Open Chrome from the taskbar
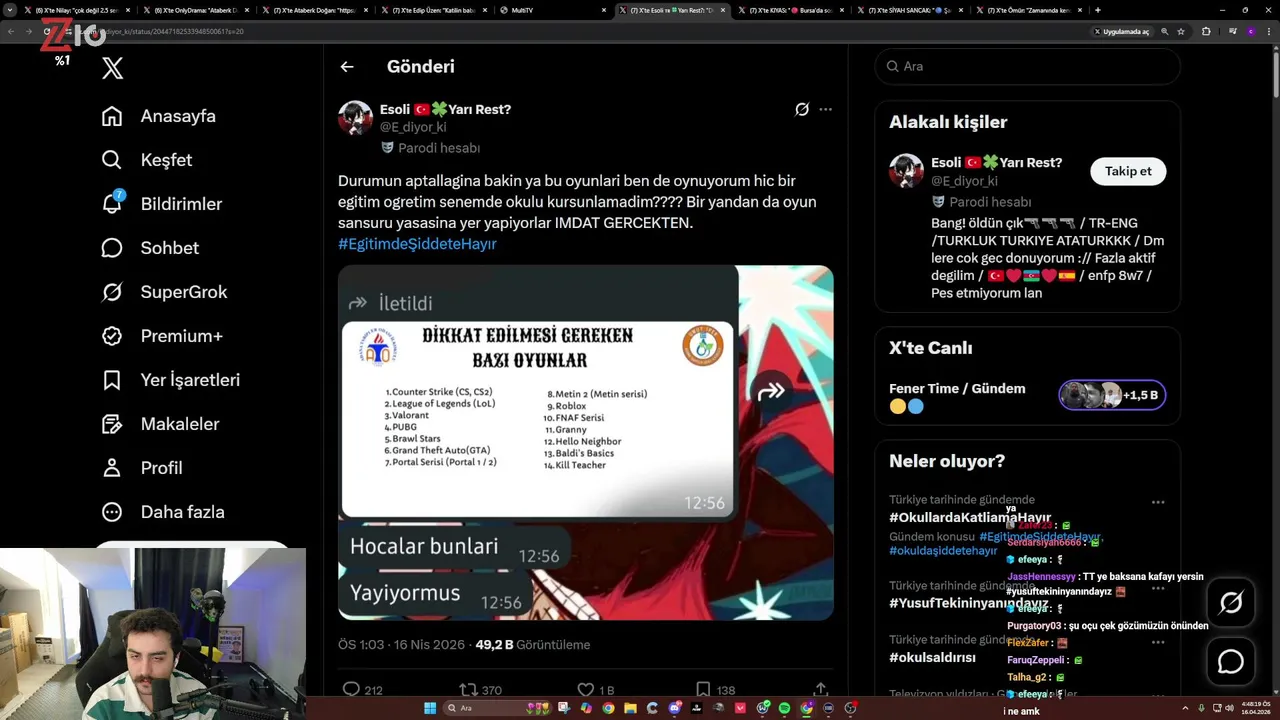The height and width of the screenshot is (720, 1280). [x=608, y=708]
